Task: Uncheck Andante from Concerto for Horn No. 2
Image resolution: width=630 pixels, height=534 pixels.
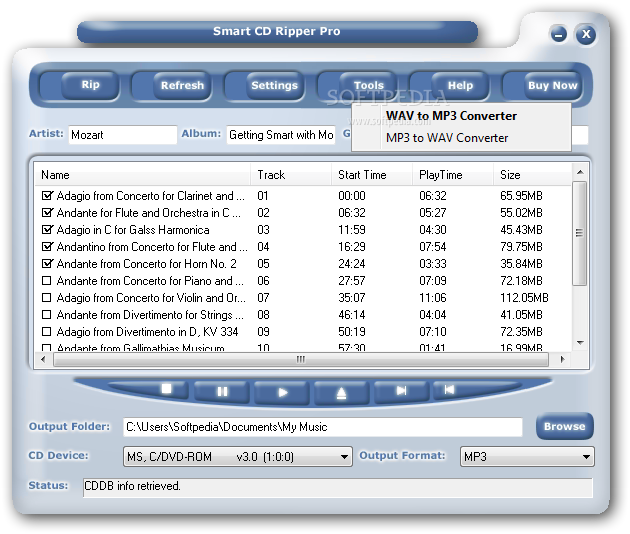Action: pos(47,264)
